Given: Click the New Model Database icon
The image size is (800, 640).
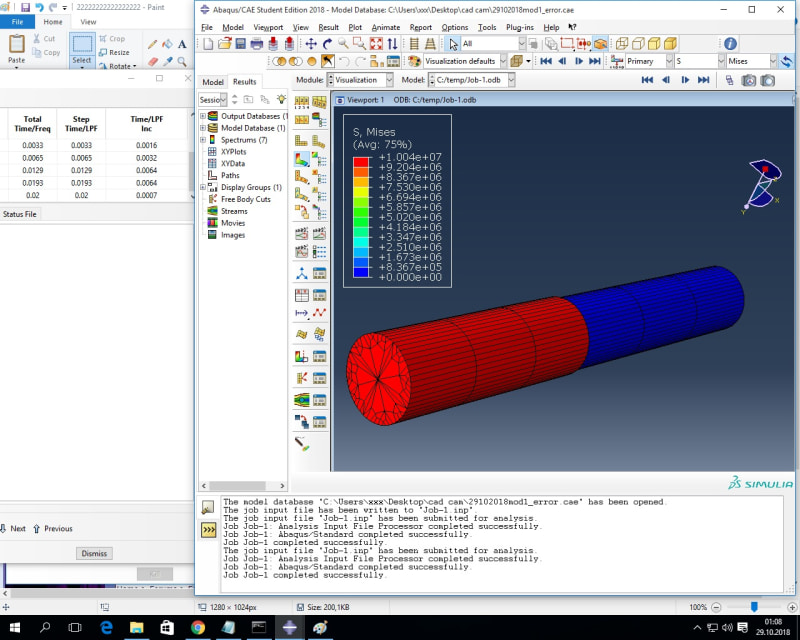Looking at the screenshot, I should (x=208, y=44).
